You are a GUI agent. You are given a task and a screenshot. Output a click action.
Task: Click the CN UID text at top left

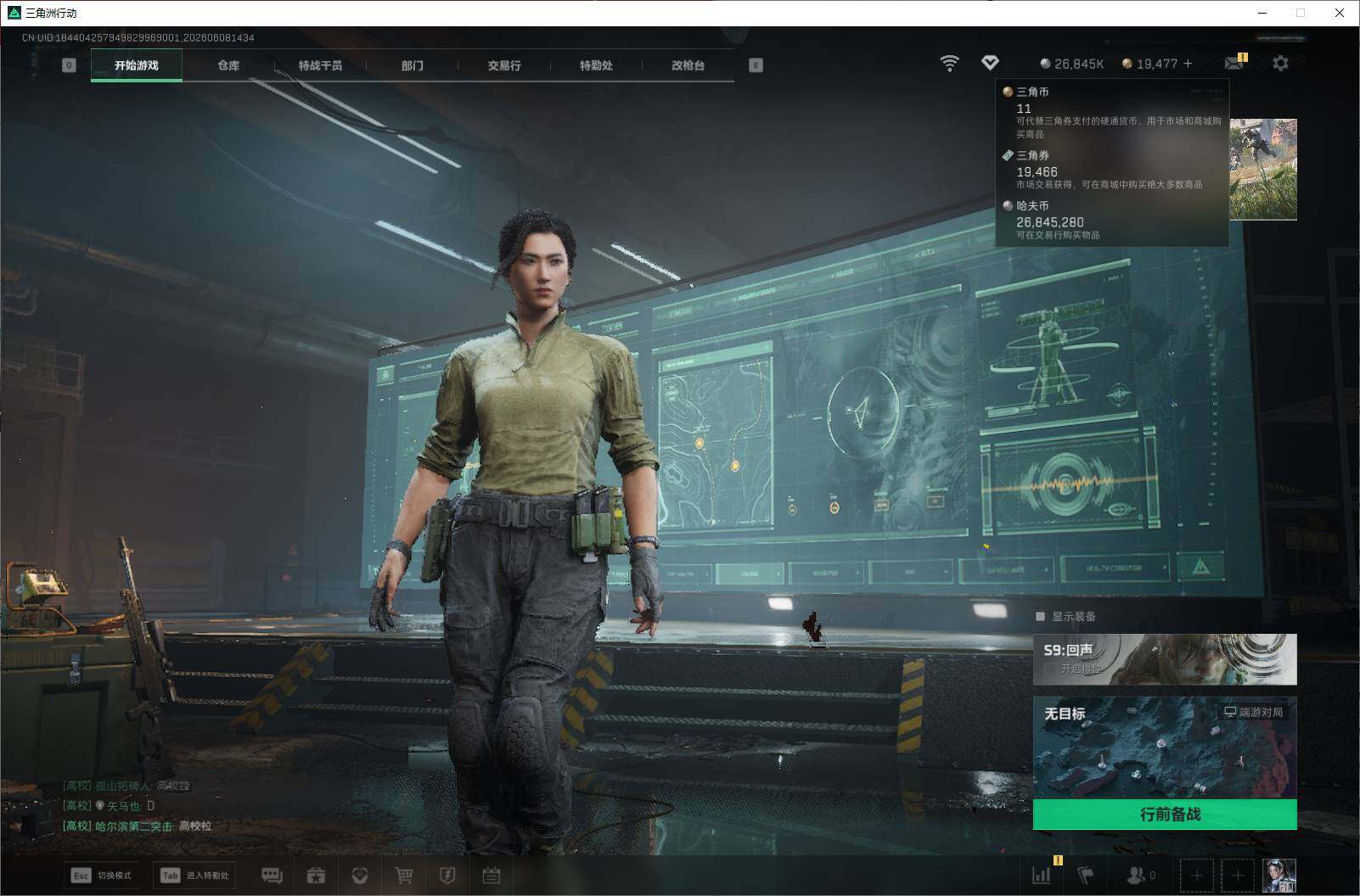pos(138,37)
